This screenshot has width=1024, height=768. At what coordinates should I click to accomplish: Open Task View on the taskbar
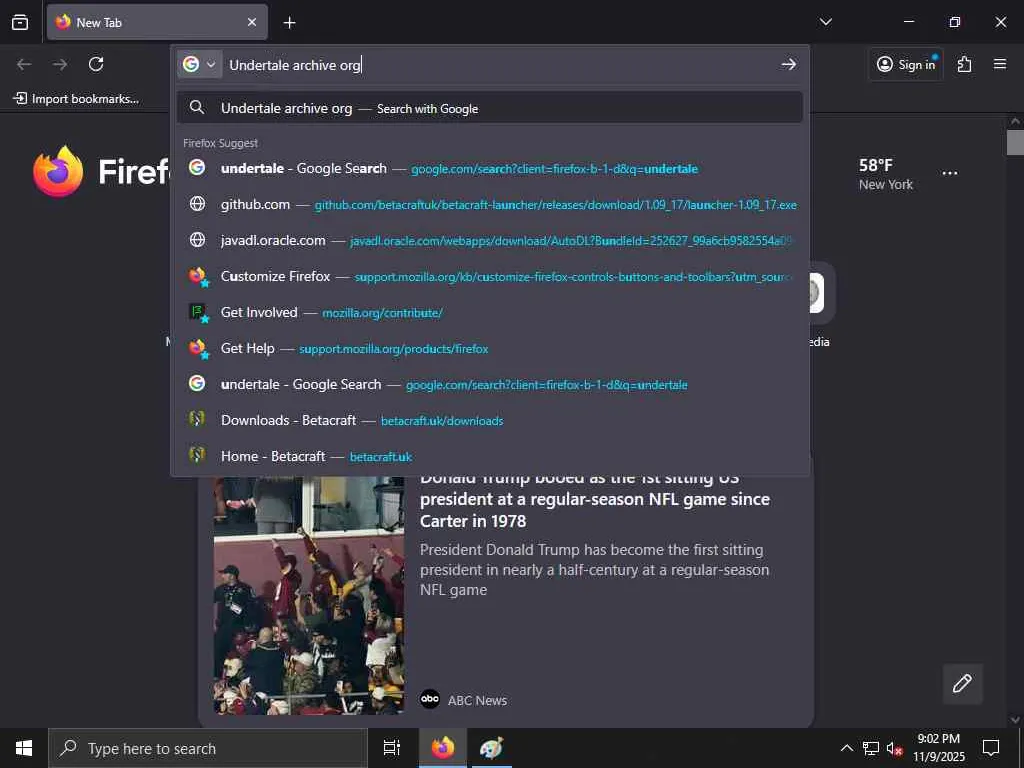[392, 748]
